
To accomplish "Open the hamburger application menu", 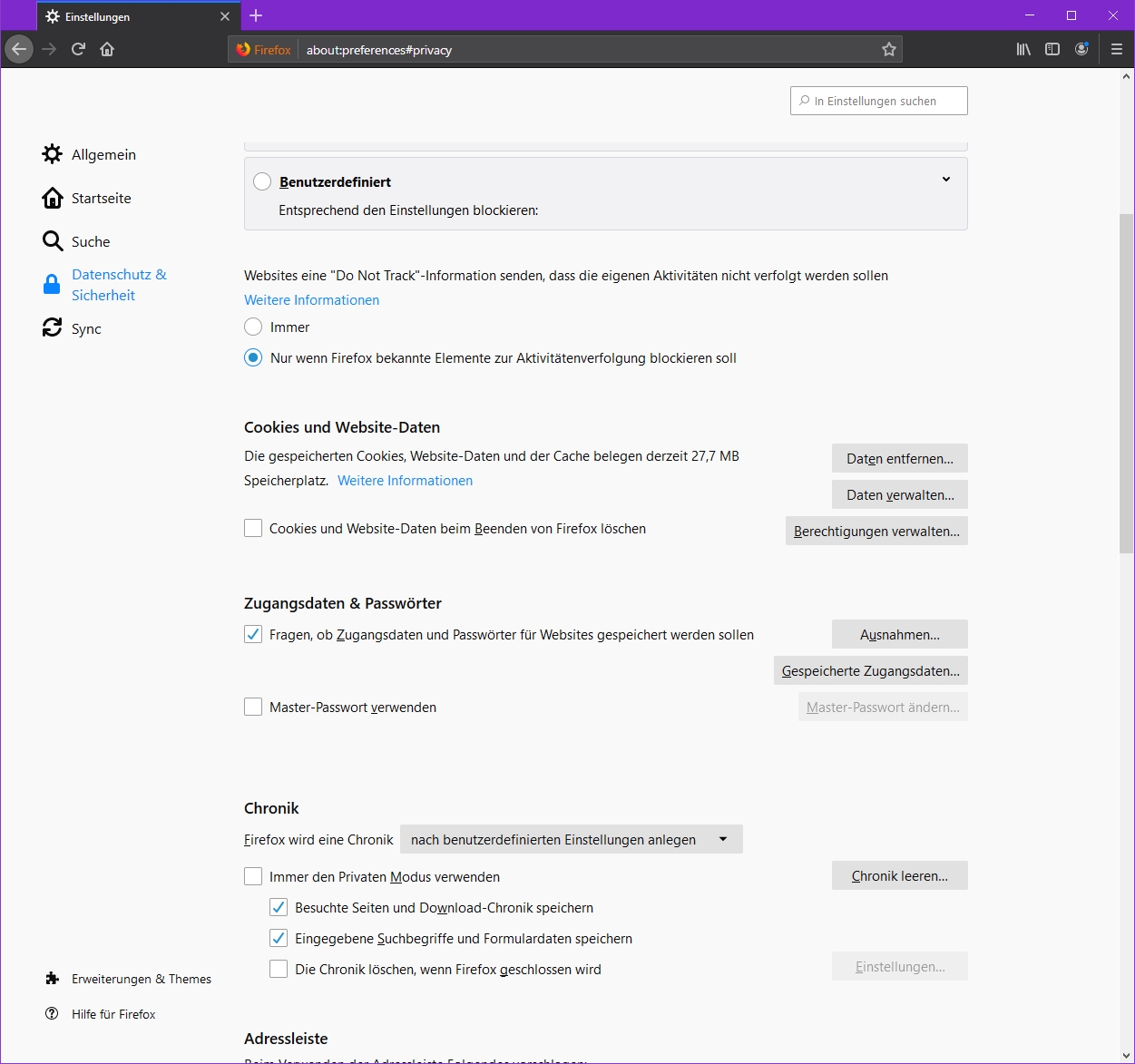I will point(1117,49).
